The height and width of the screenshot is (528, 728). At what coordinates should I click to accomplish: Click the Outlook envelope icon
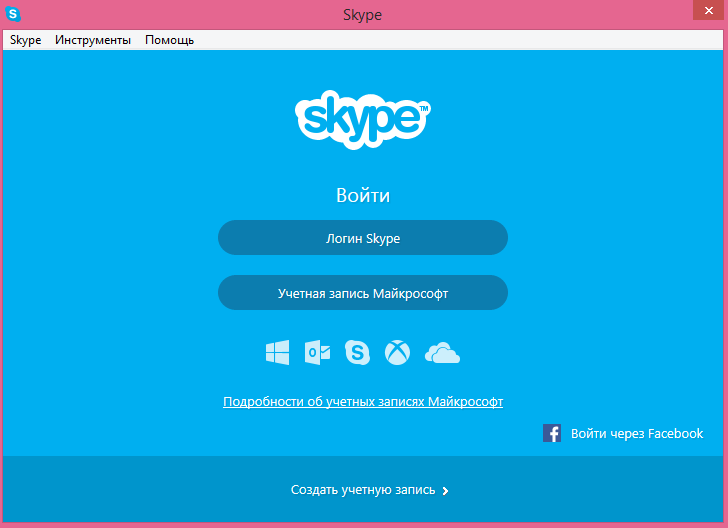point(317,352)
